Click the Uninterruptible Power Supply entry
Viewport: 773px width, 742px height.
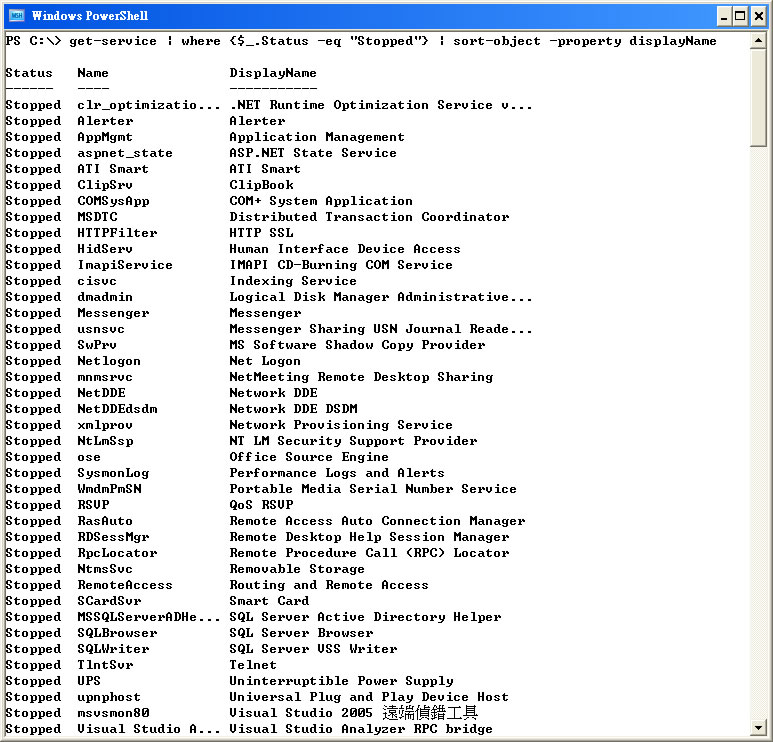tap(341, 681)
